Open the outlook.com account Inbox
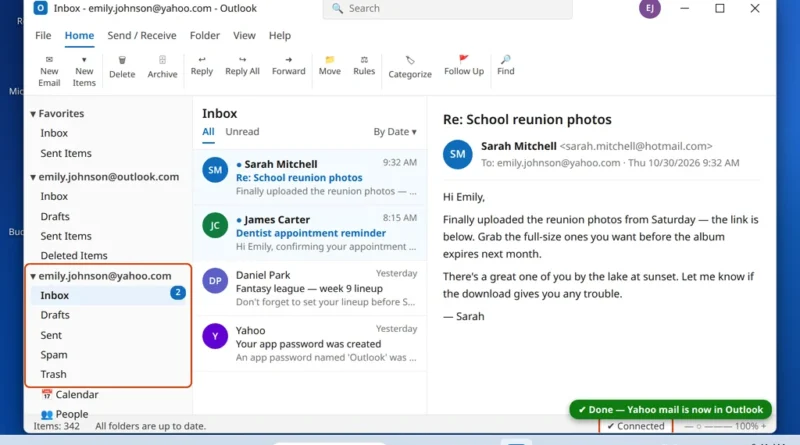The image size is (800, 445). point(54,196)
